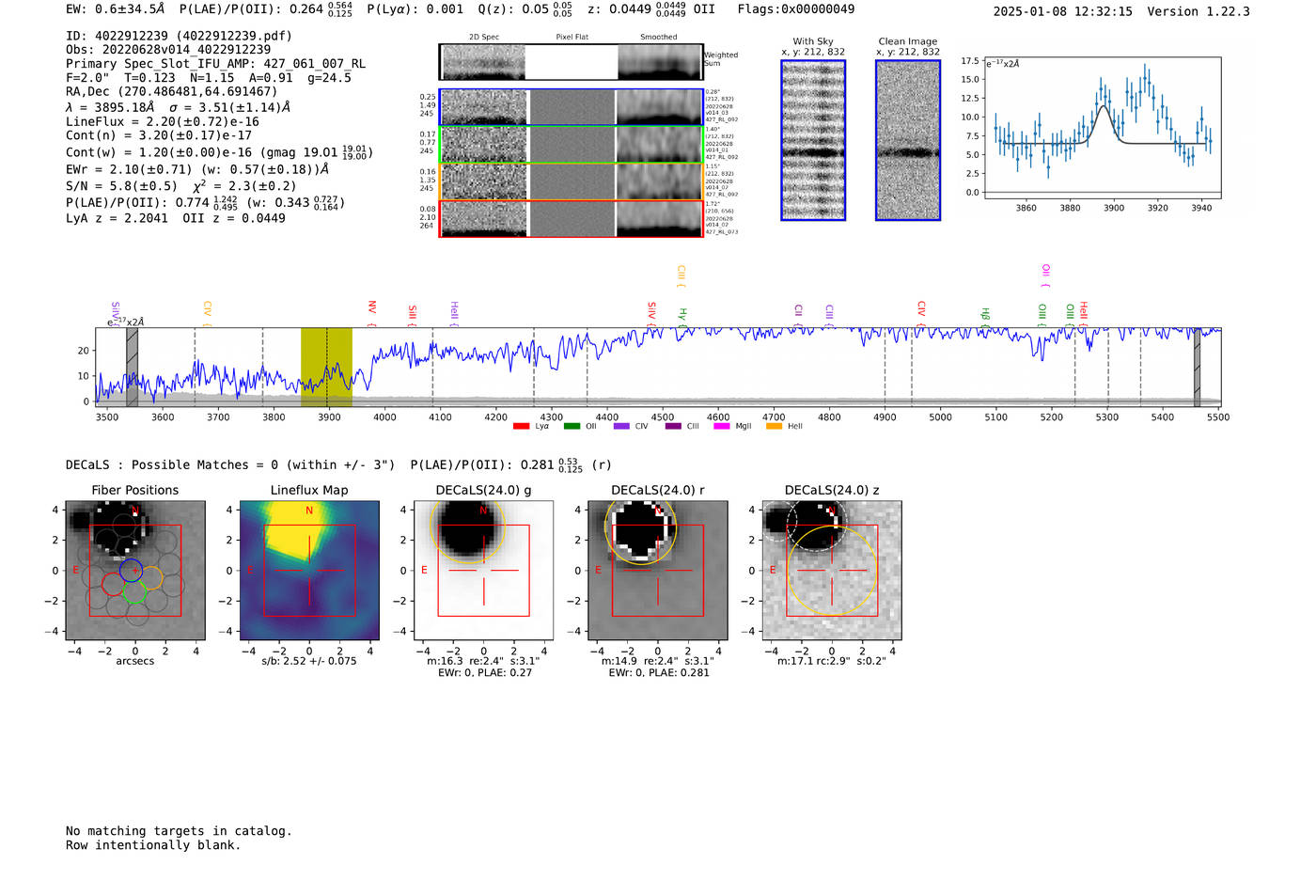Viewport: 1316px width, 896px height.
Task: Click the magenta OII marker above the spectrum
Action: pos(1045,276)
